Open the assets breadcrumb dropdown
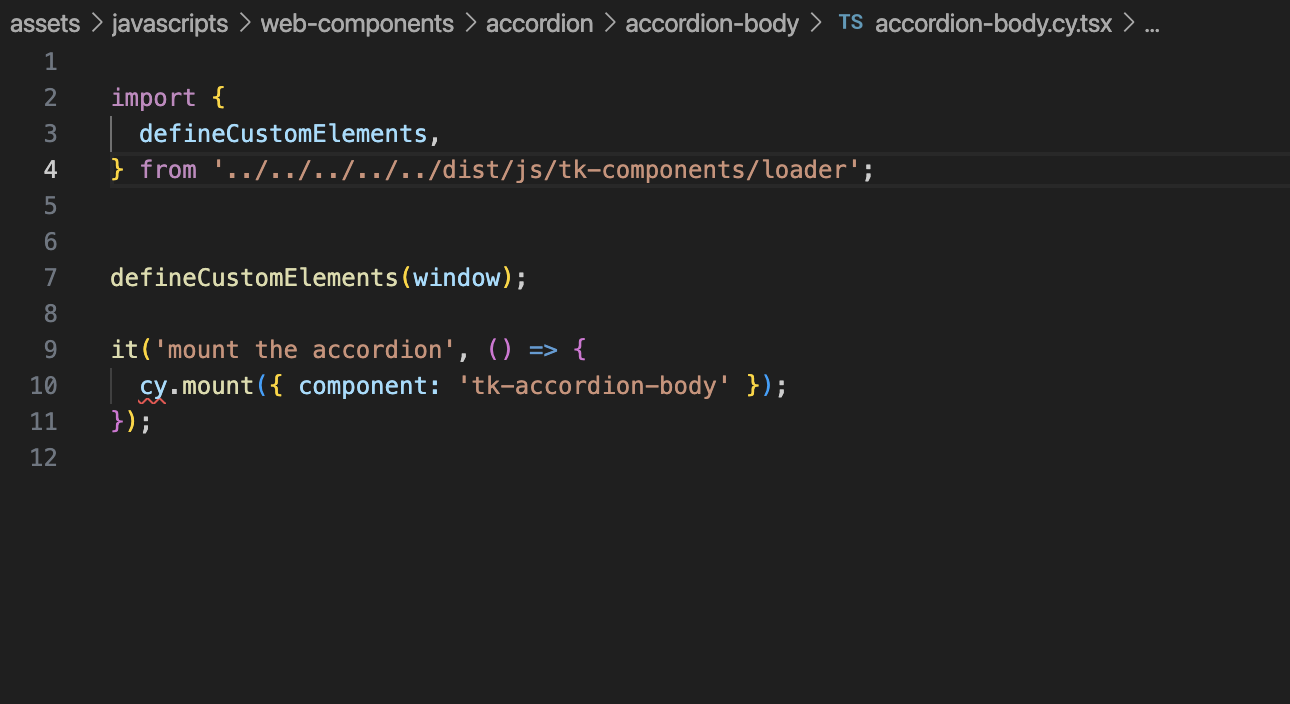 44,23
